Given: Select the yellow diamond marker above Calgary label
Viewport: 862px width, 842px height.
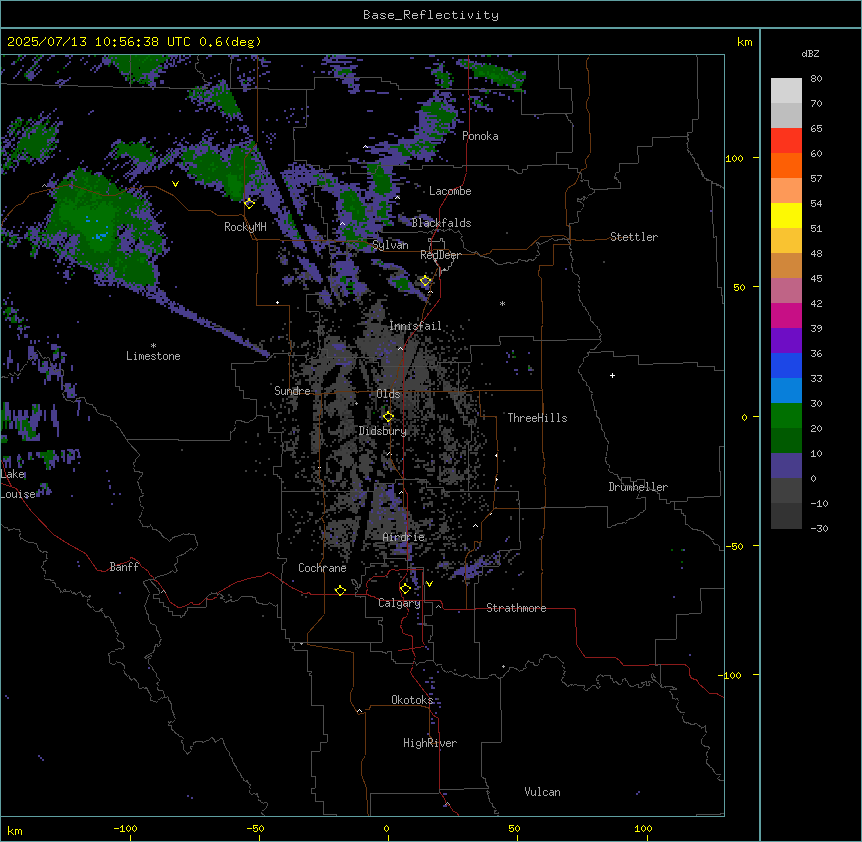Looking at the screenshot, I should point(405,589).
